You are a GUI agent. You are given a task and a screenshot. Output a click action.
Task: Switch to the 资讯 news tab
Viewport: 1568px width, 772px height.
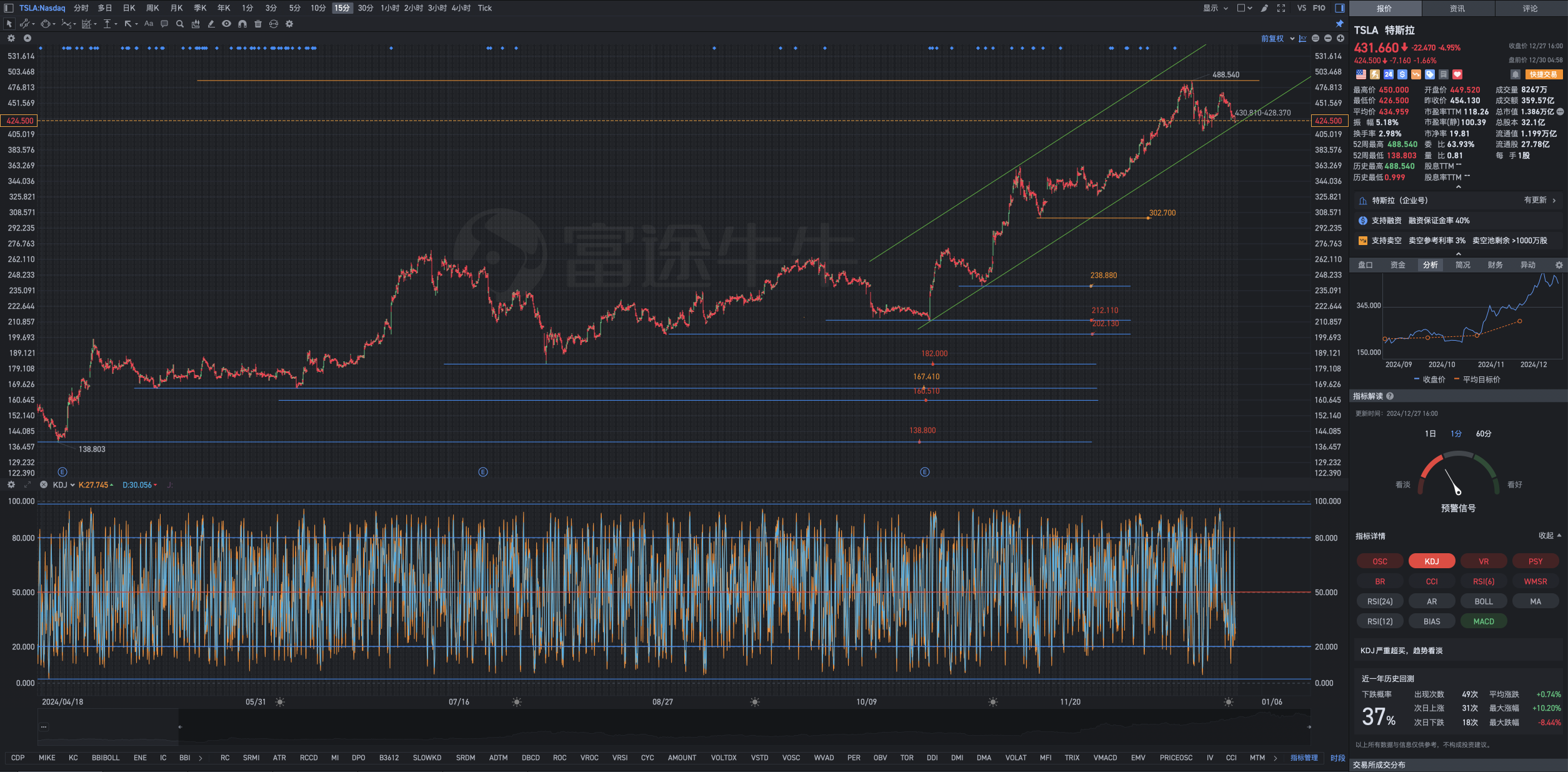click(x=1457, y=8)
